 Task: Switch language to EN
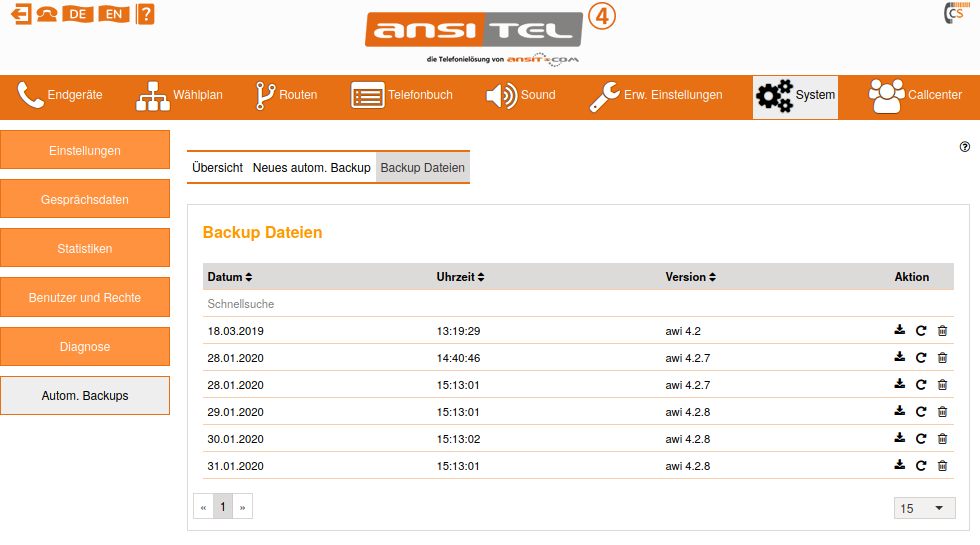[114, 14]
